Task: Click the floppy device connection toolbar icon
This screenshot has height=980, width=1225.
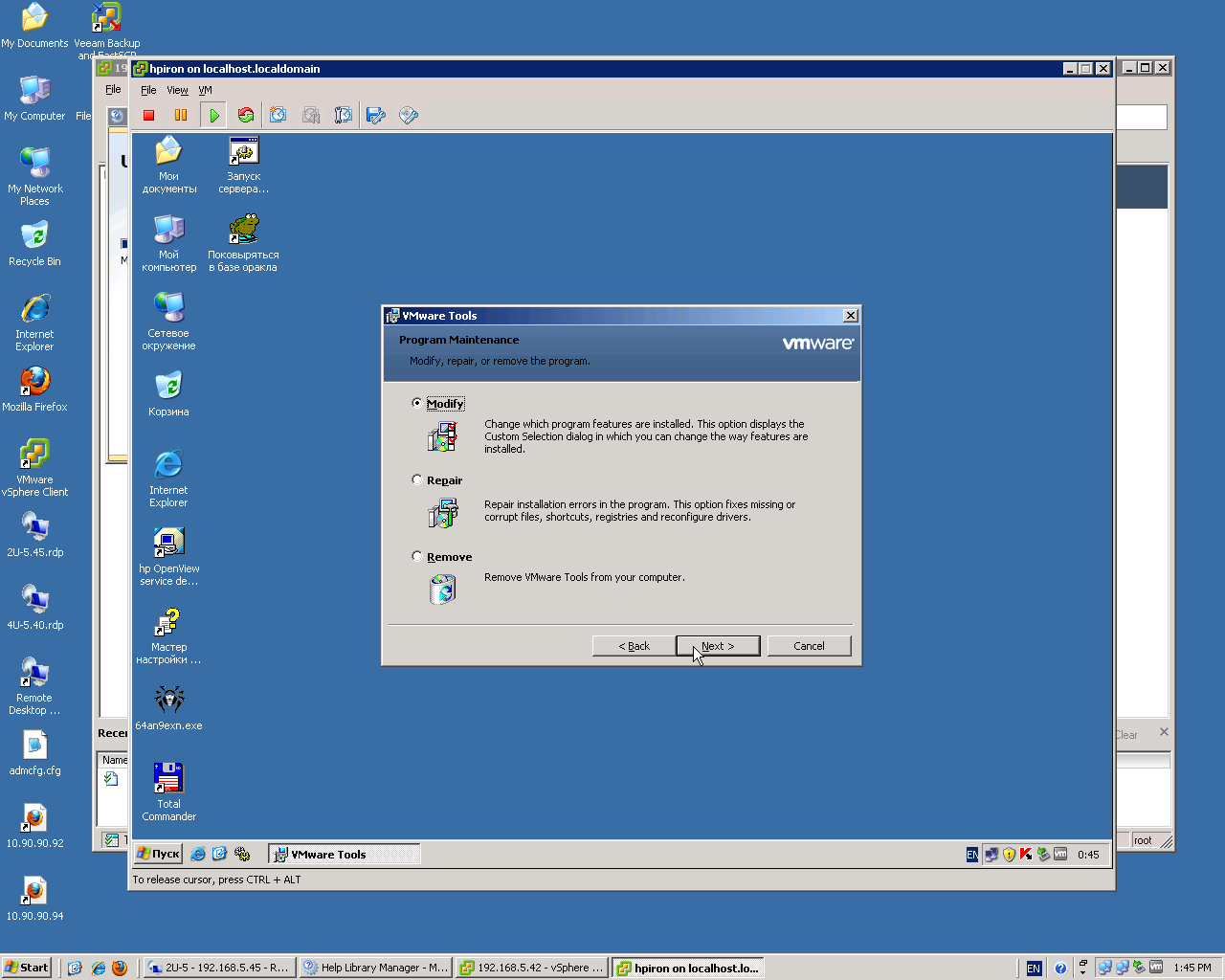Action: click(x=376, y=116)
